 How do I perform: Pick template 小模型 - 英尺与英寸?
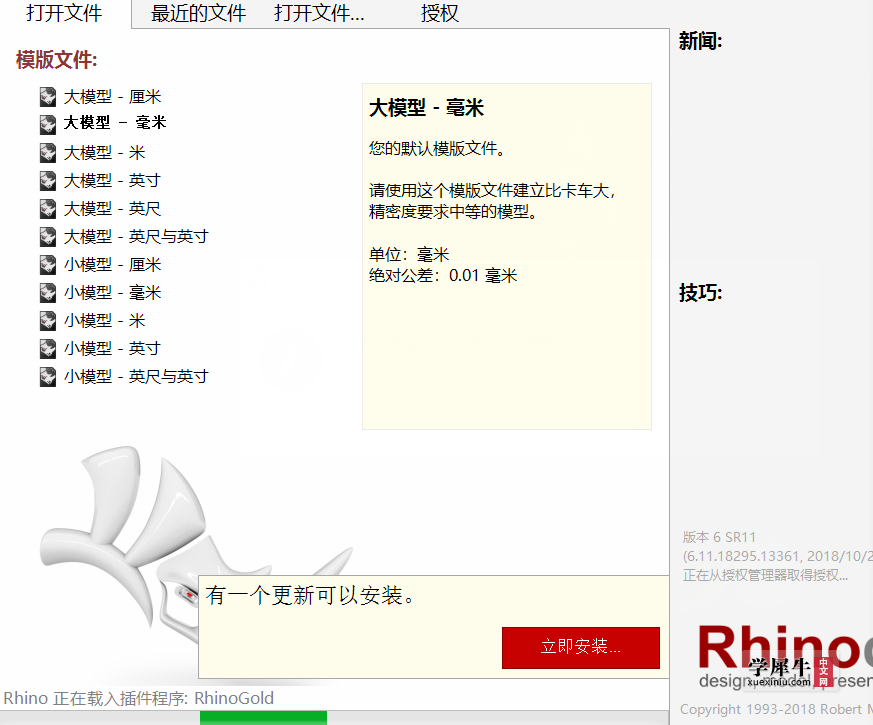(136, 376)
